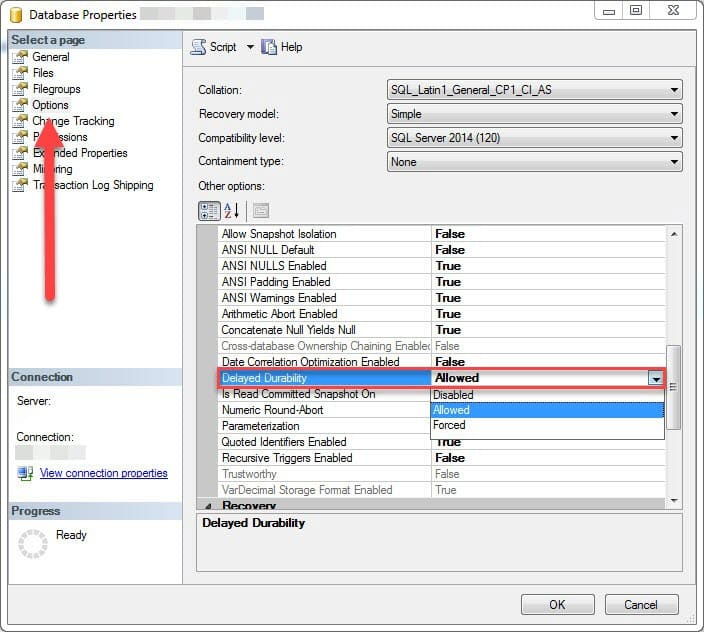Open the Help icon in toolbar
Viewport: 704px width, 632px height.
[269, 47]
